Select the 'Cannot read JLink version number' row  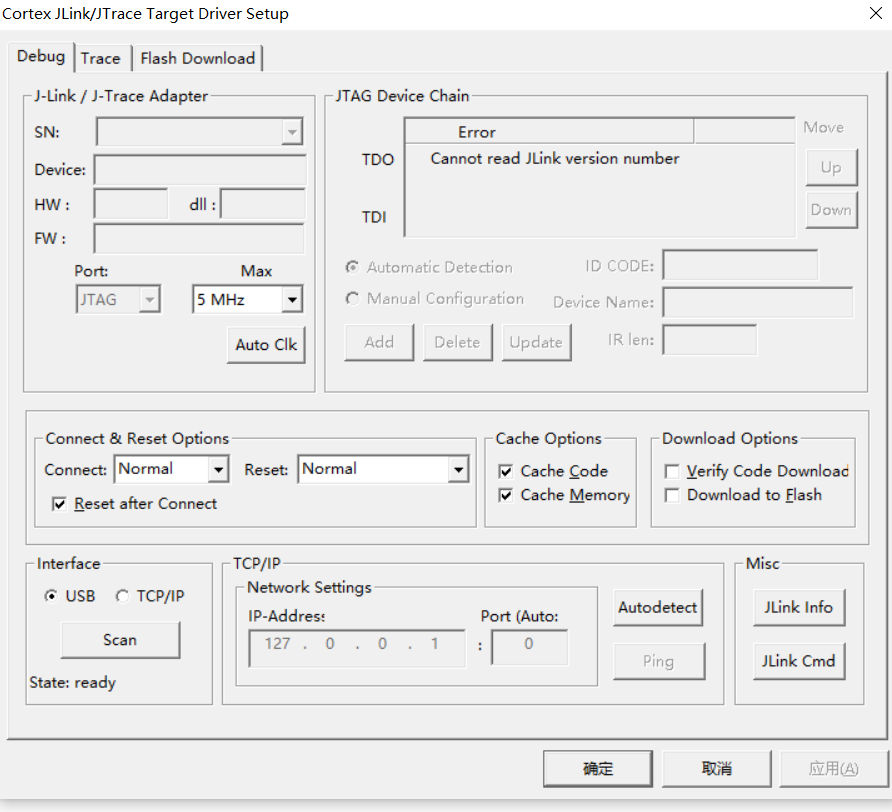(x=555, y=159)
